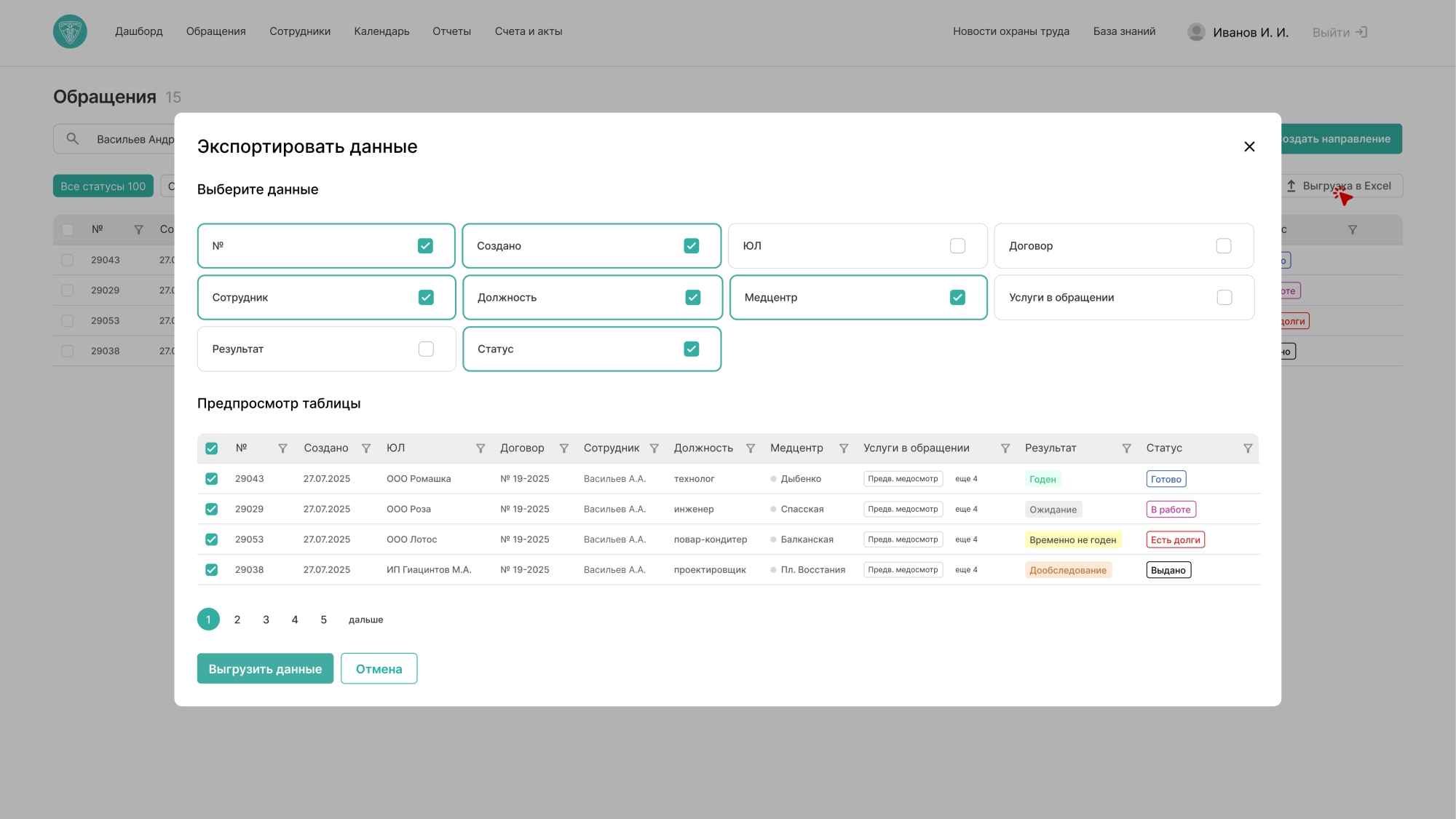Click the company logo in the header
Image resolution: width=1456 pixels, height=819 pixels.
coord(70,32)
